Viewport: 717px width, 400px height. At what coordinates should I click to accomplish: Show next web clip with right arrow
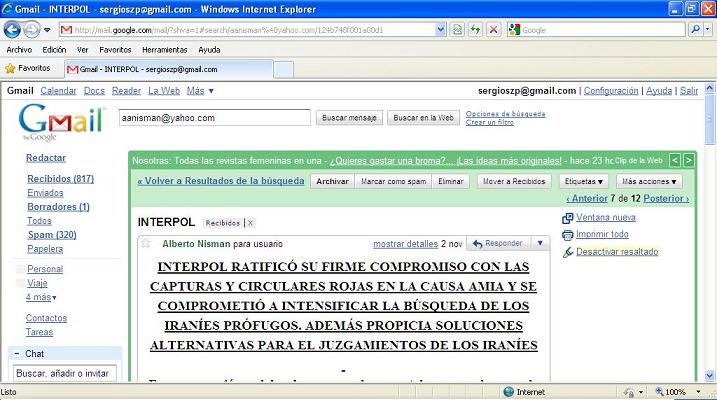(688, 160)
